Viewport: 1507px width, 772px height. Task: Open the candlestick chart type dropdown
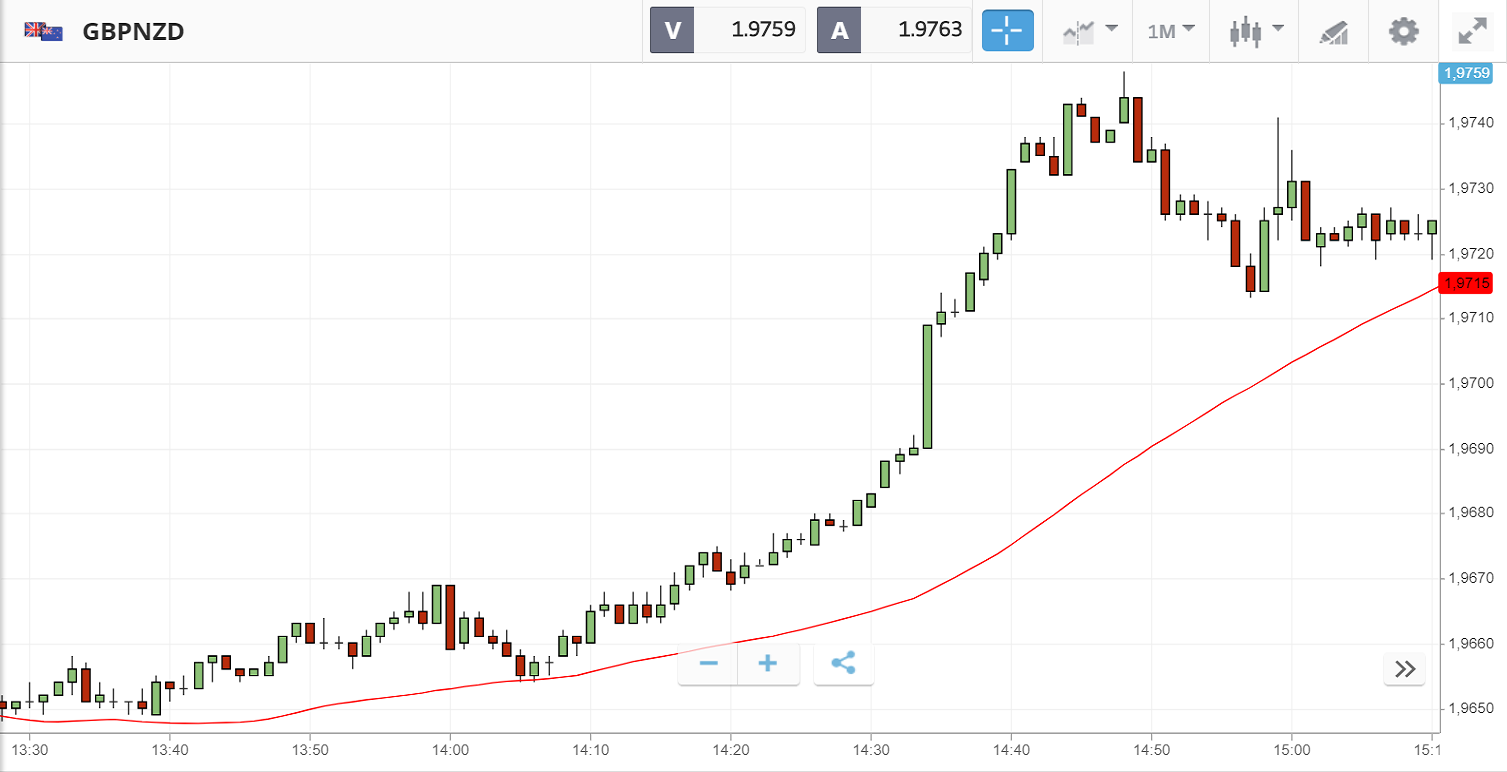point(1255,31)
